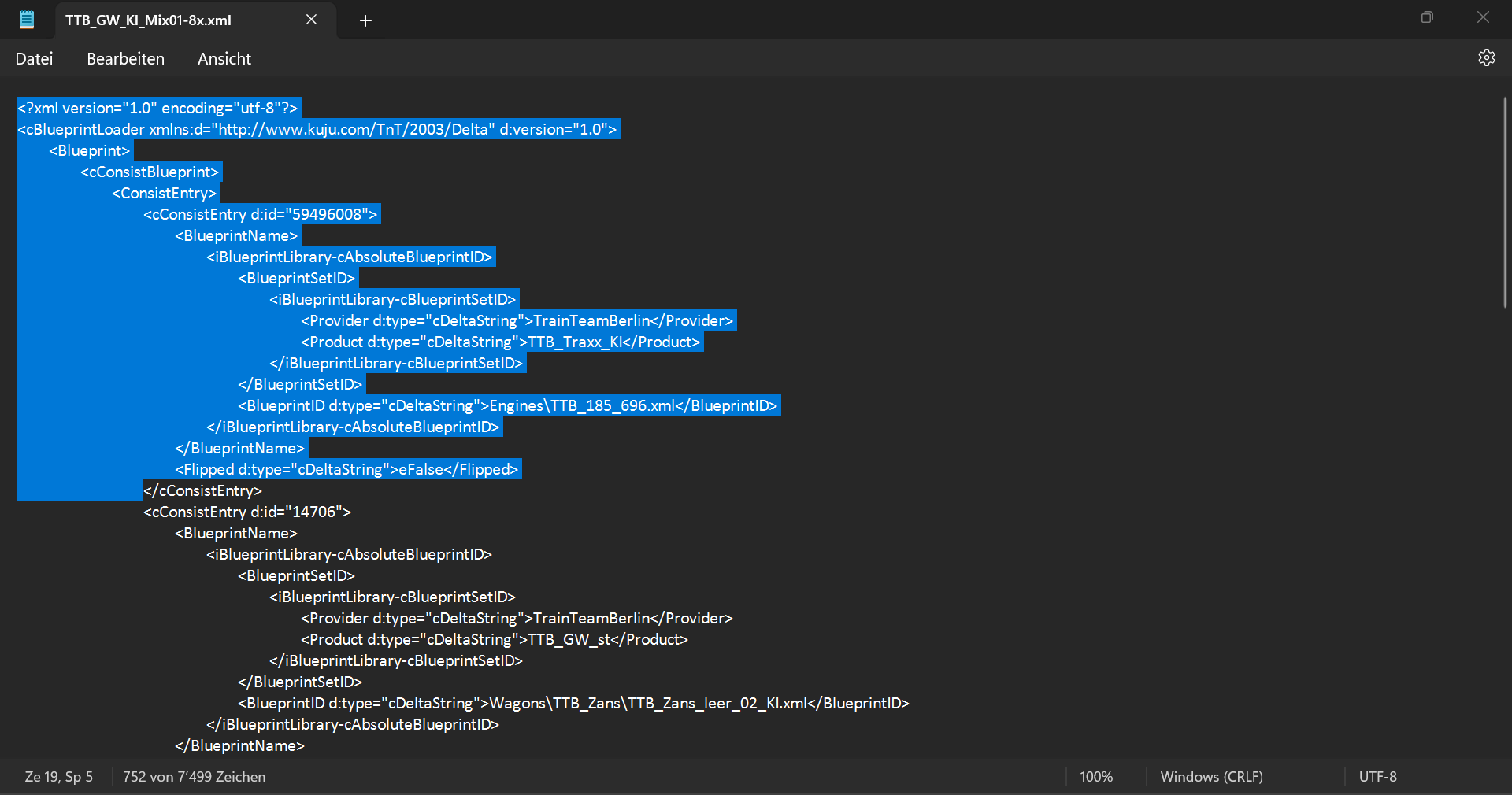The width and height of the screenshot is (1512, 795).
Task: Click selected </iBlueprintLibrary-cAbsoluteBlueprintID> closing line
Action: (353, 427)
